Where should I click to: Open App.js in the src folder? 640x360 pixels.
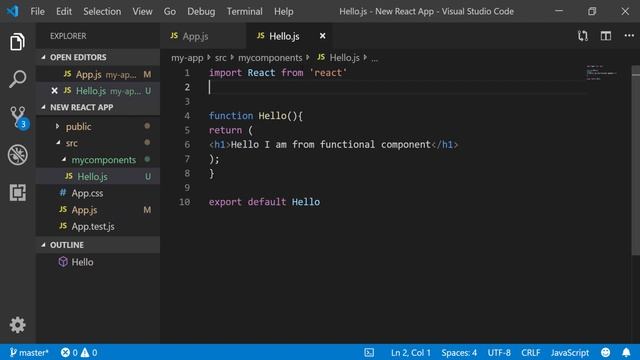(x=98, y=210)
